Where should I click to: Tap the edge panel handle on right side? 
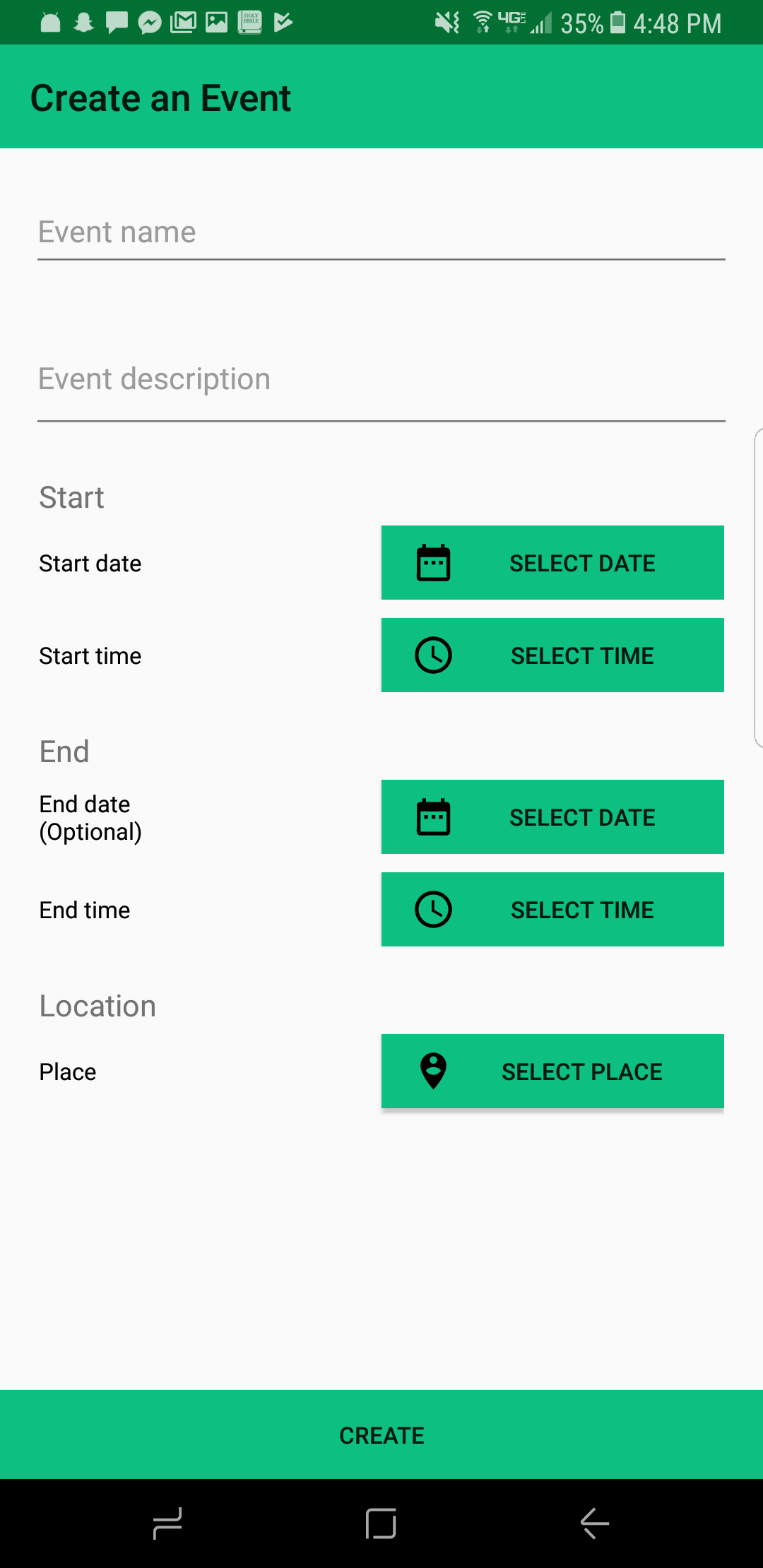click(758, 588)
